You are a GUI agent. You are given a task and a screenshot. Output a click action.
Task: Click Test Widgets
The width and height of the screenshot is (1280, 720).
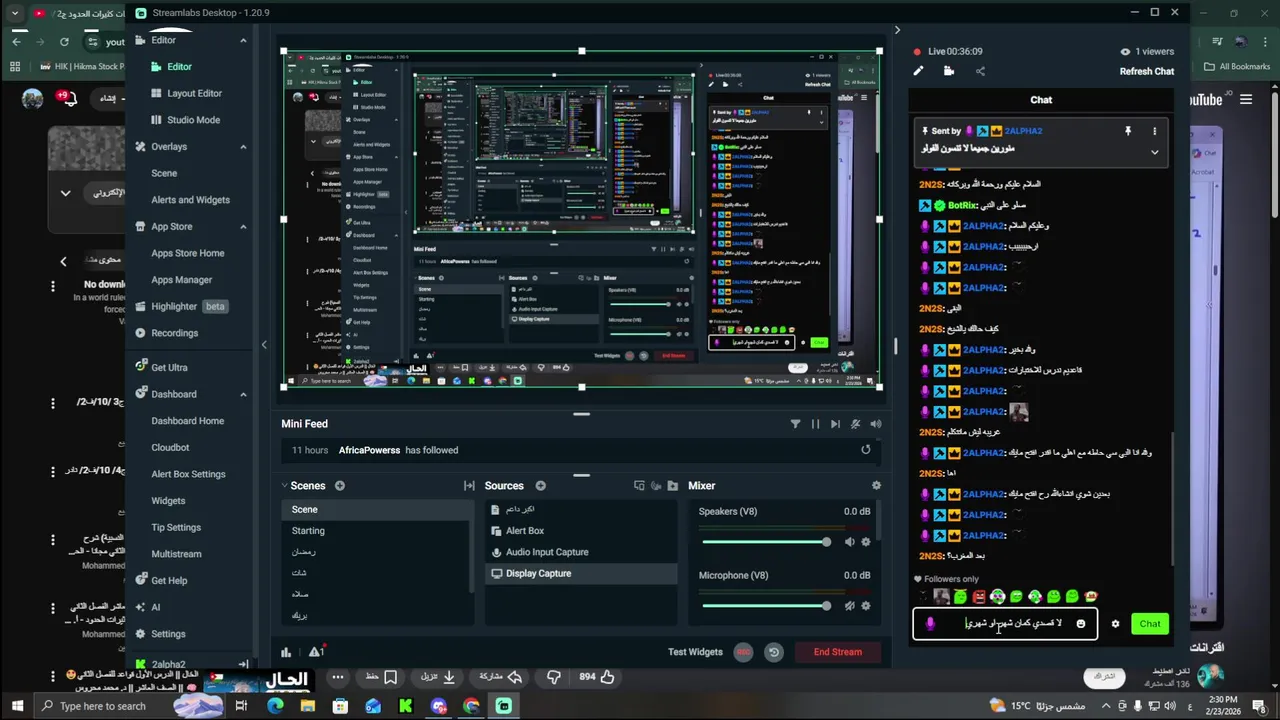(x=695, y=652)
